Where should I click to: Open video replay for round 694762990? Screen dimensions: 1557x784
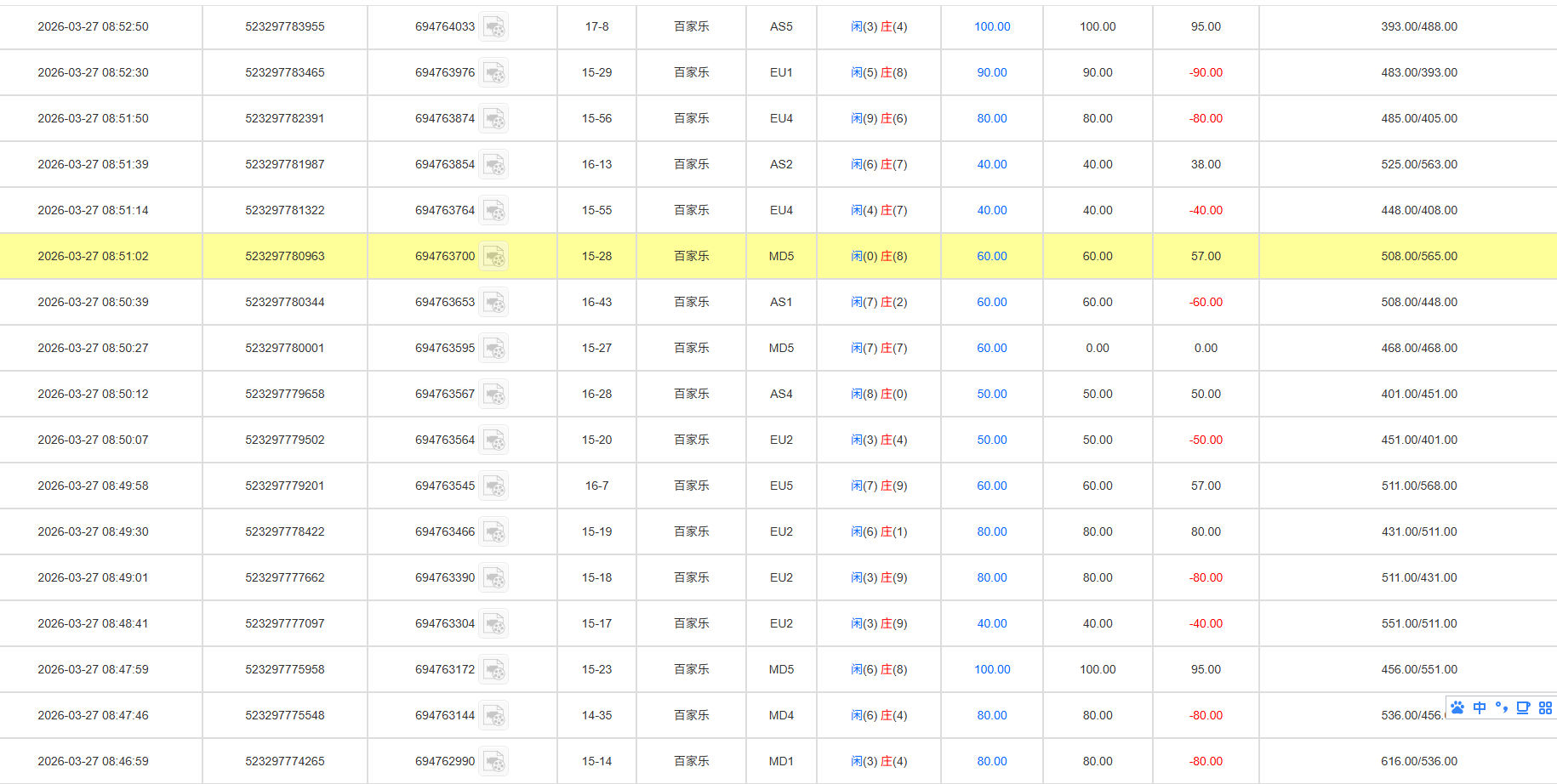pos(493,762)
